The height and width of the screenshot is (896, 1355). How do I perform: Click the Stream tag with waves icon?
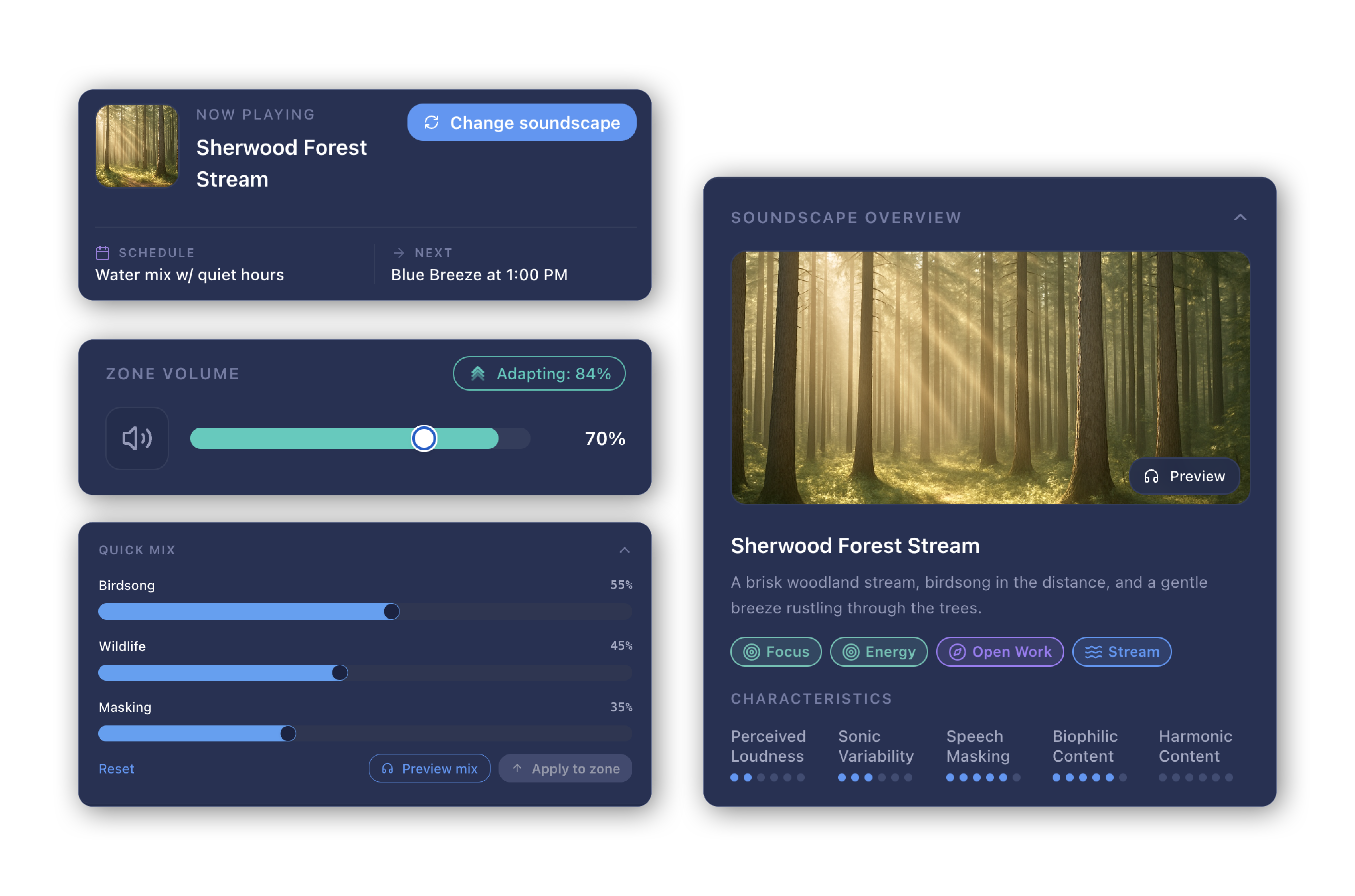pyautogui.click(x=1121, y=651)
